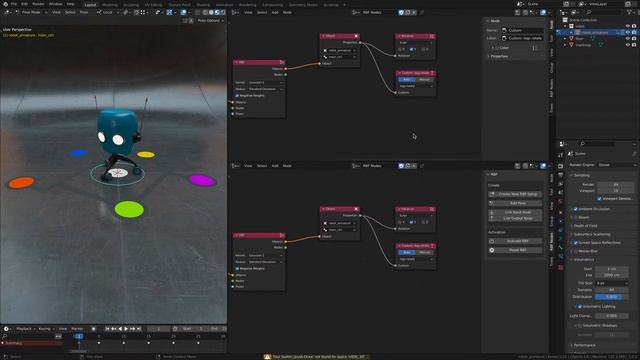The width and height of the screenshot is (640, 360).
Task: Open the Window menu
Action: tap(56, 4)
